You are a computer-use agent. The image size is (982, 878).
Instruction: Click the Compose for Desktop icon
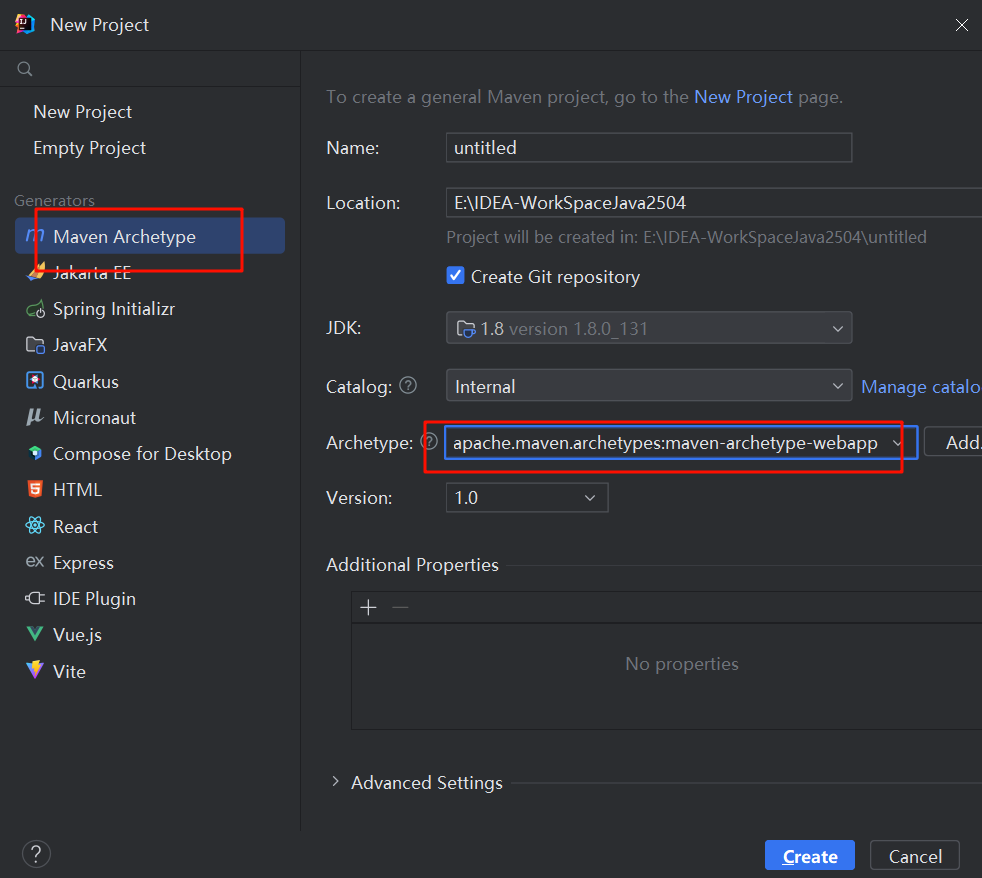pyautogui.click(x=36, y=453)
